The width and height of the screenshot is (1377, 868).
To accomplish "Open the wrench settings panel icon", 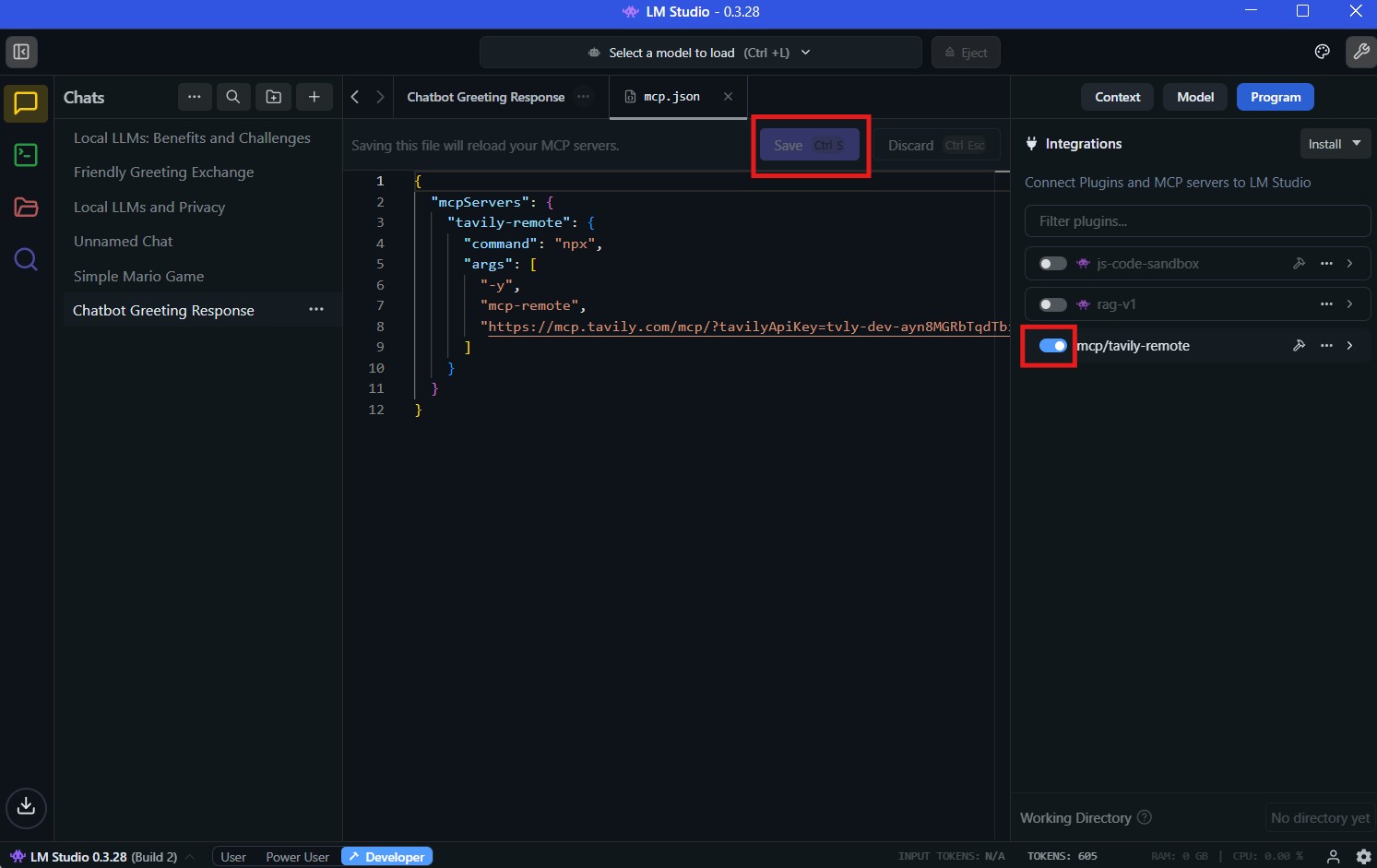I will click(x=1360, y=53).
